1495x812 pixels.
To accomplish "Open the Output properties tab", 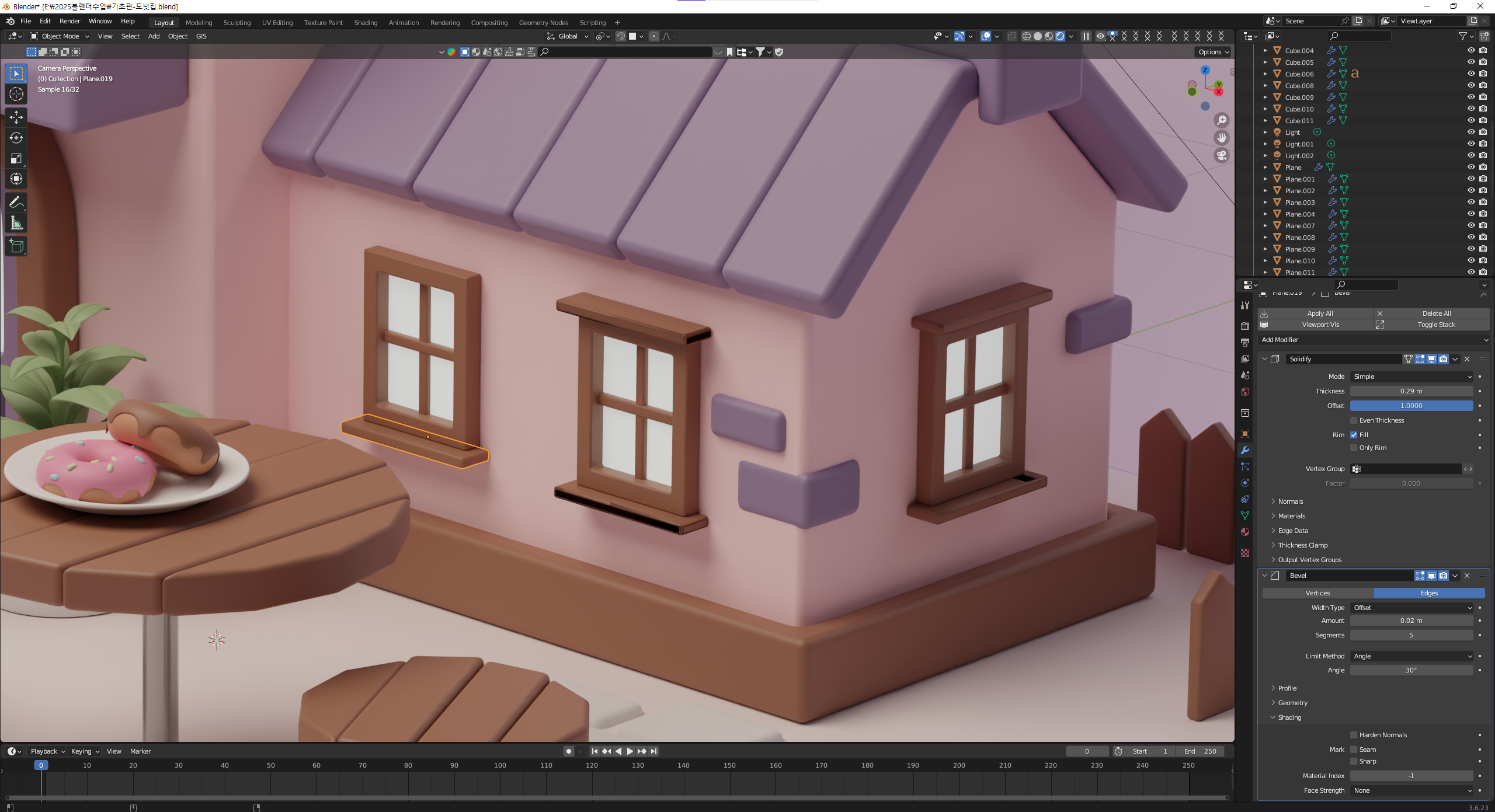I will (x=1245, y=342).
